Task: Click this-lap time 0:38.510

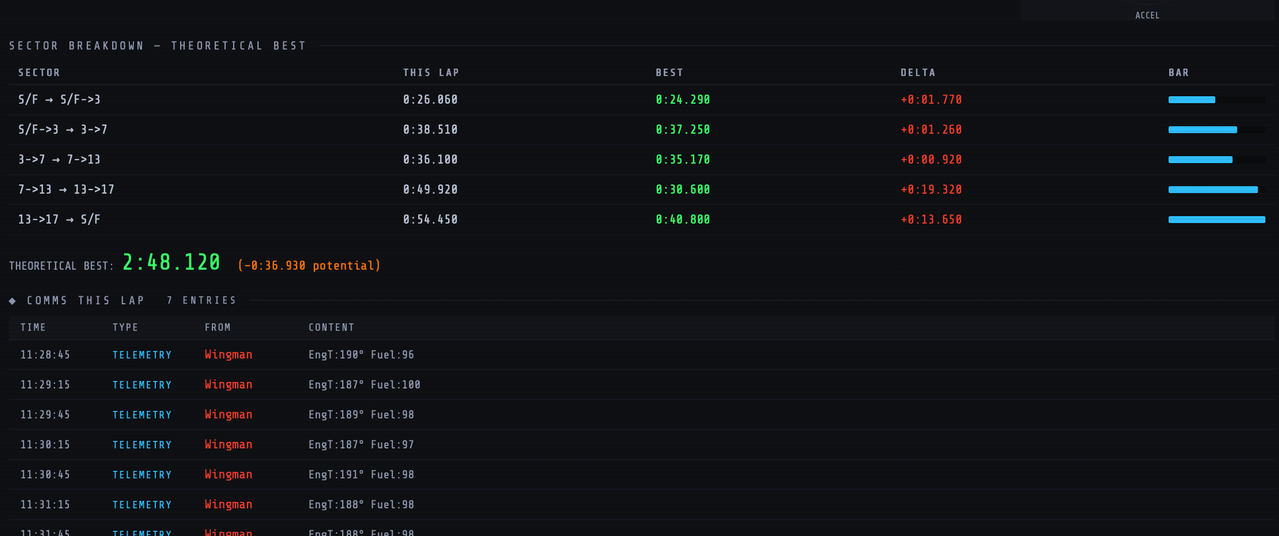Action: pyautogui.click(x=430, y=130)
